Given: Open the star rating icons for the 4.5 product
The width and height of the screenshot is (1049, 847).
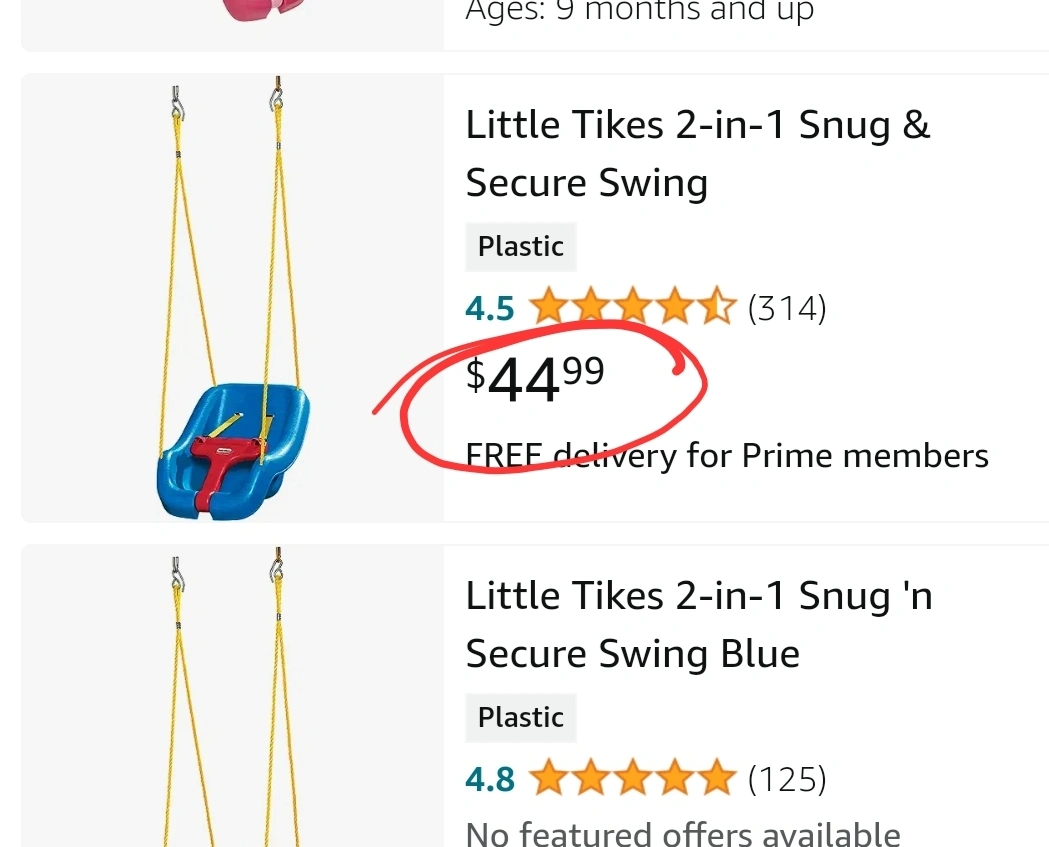Looking at the screenshot, I should 632,306.
